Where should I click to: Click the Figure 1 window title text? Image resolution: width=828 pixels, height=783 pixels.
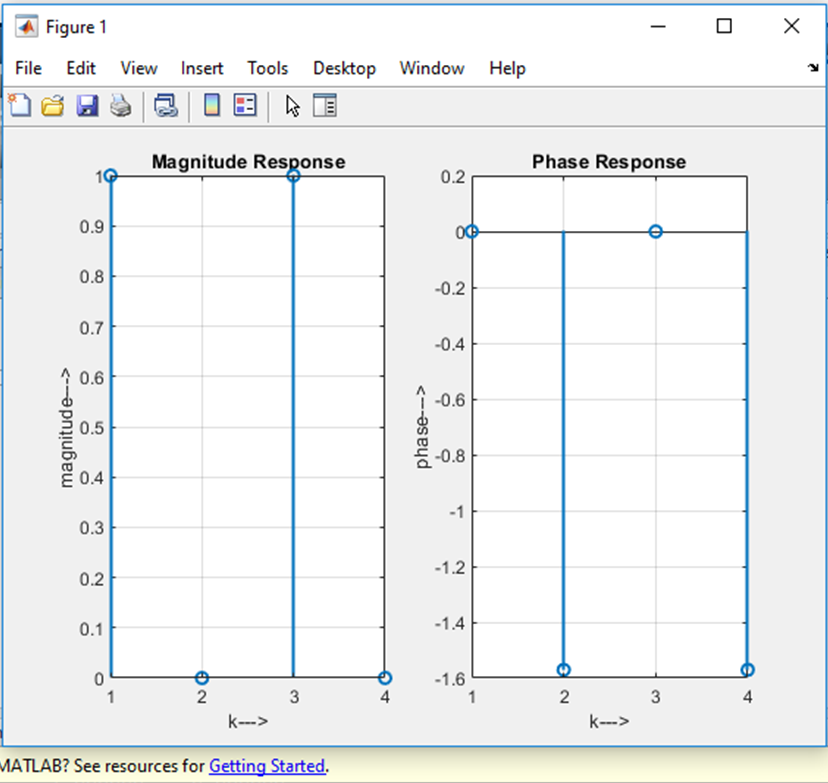[x=76, y=27]
